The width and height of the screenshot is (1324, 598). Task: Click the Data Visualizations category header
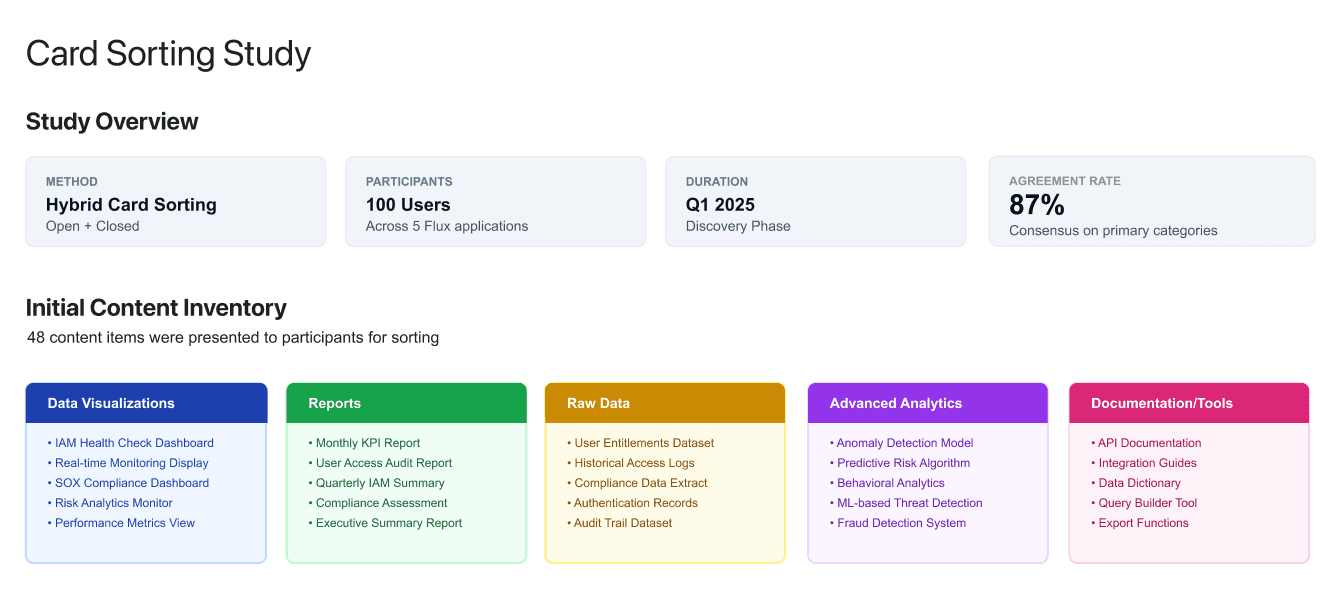(x=146, y=403)
